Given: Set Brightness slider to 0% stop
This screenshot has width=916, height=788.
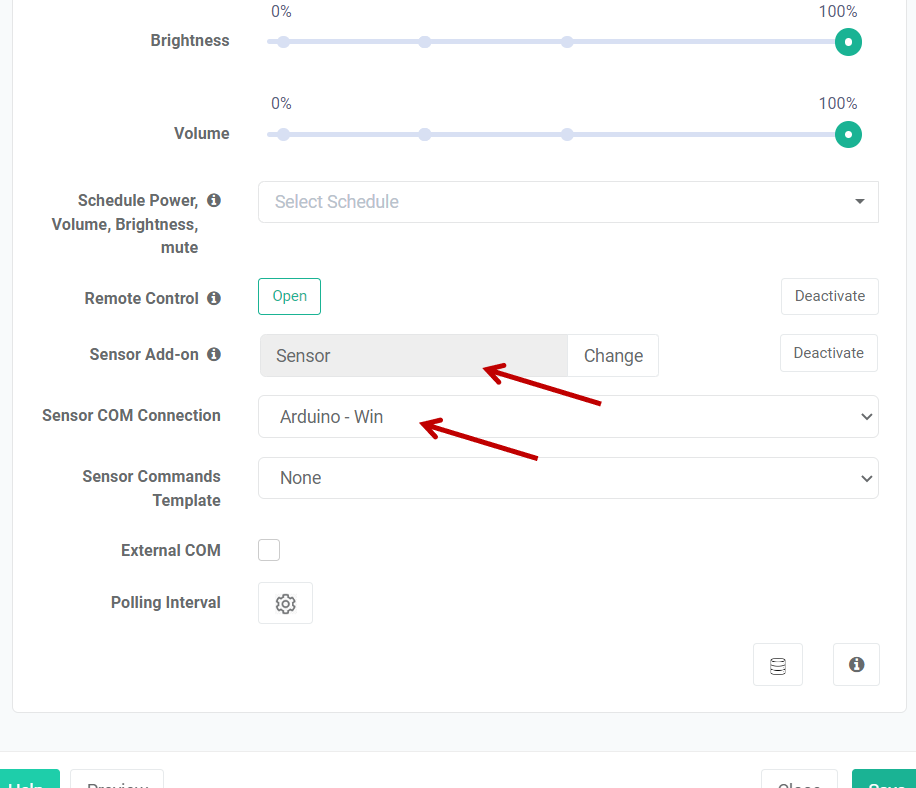Looking at the screenshot, I should (x=283, y=42).
